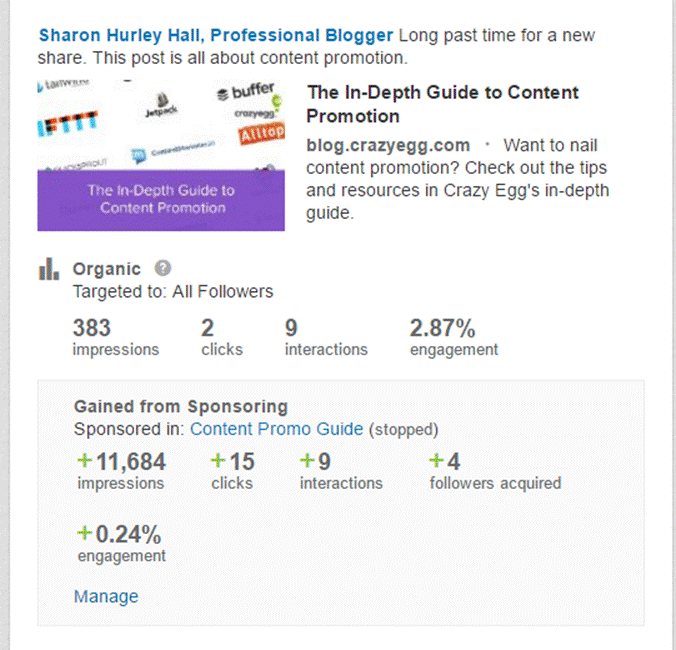Select the 2.87% engagement organic stat
The width and height of the screenshot is (676, 650).
pos(443,328)
